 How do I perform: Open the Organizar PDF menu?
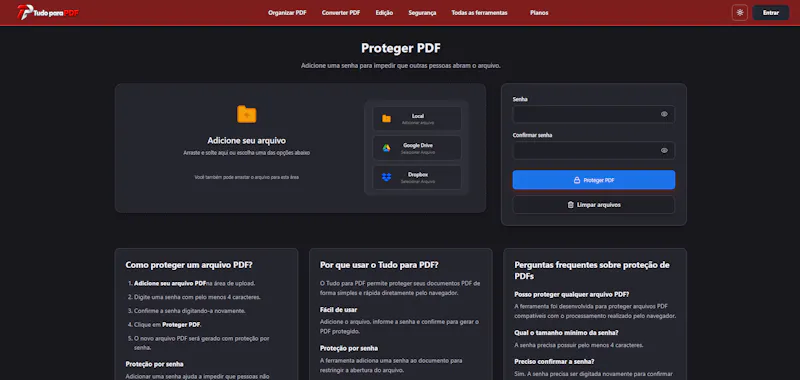[x=287, y=13]
